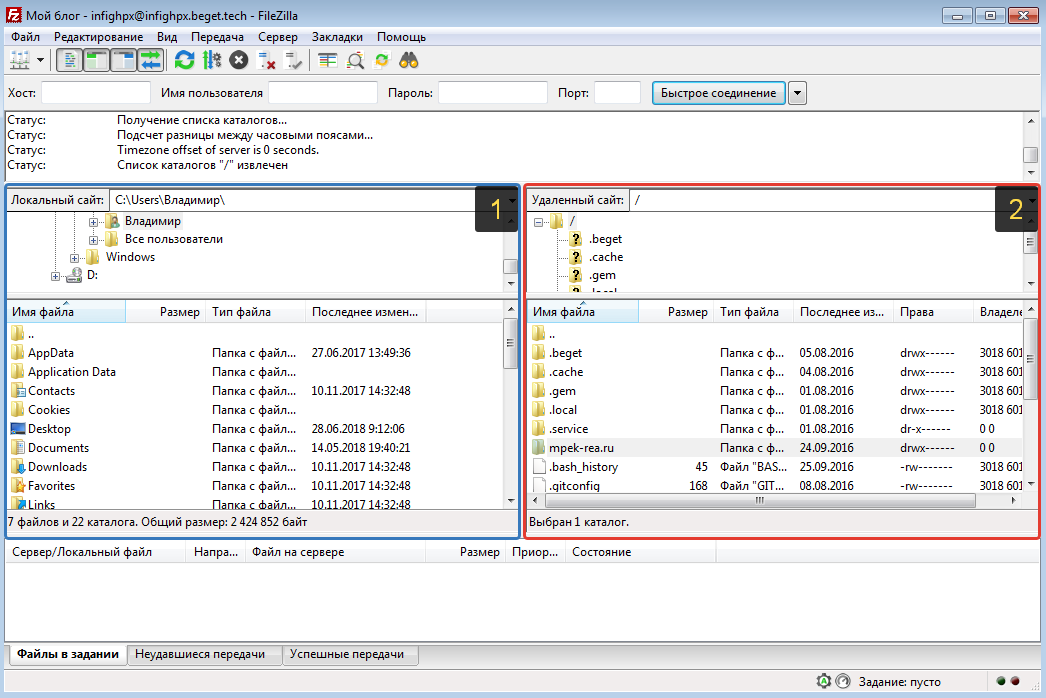Click the process queue toolbar icon
This screenshot has height=698, width=1046.
pyautogui.click(x=211, y=60)
